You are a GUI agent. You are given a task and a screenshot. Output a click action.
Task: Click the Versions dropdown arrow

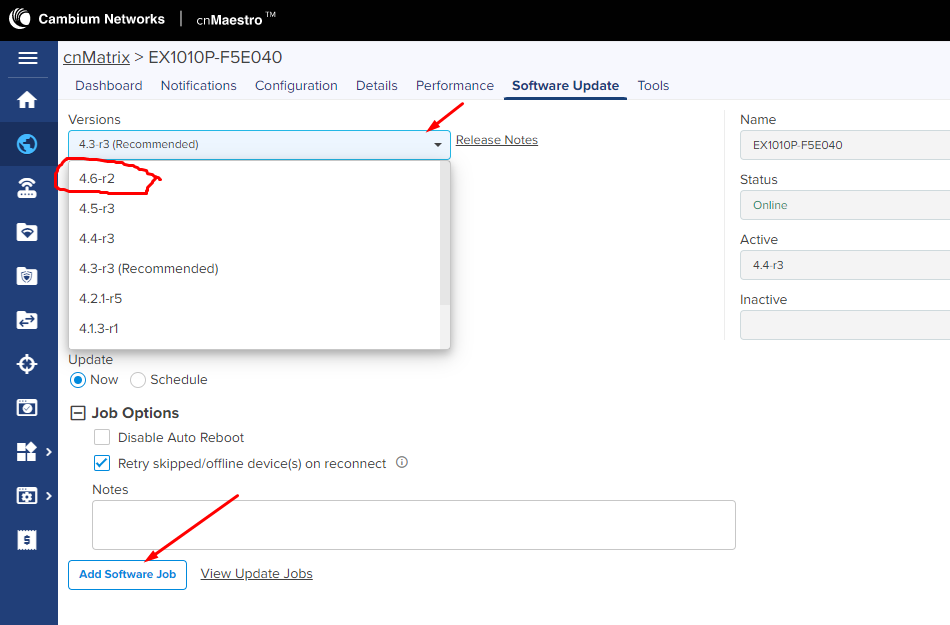click(x=437, y=145)
